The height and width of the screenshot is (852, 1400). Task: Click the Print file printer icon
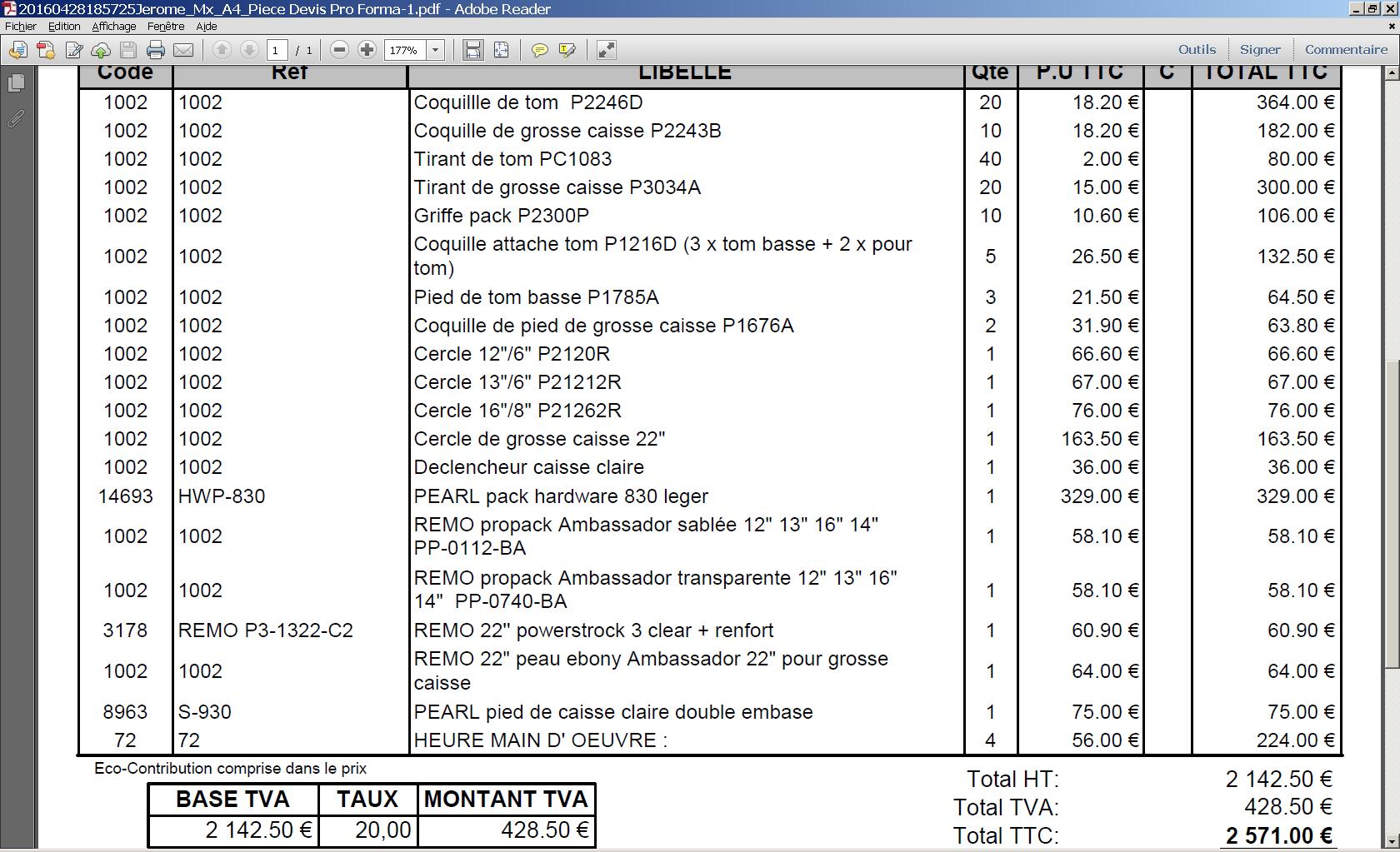pyautogui.click(x=156, y=50)
